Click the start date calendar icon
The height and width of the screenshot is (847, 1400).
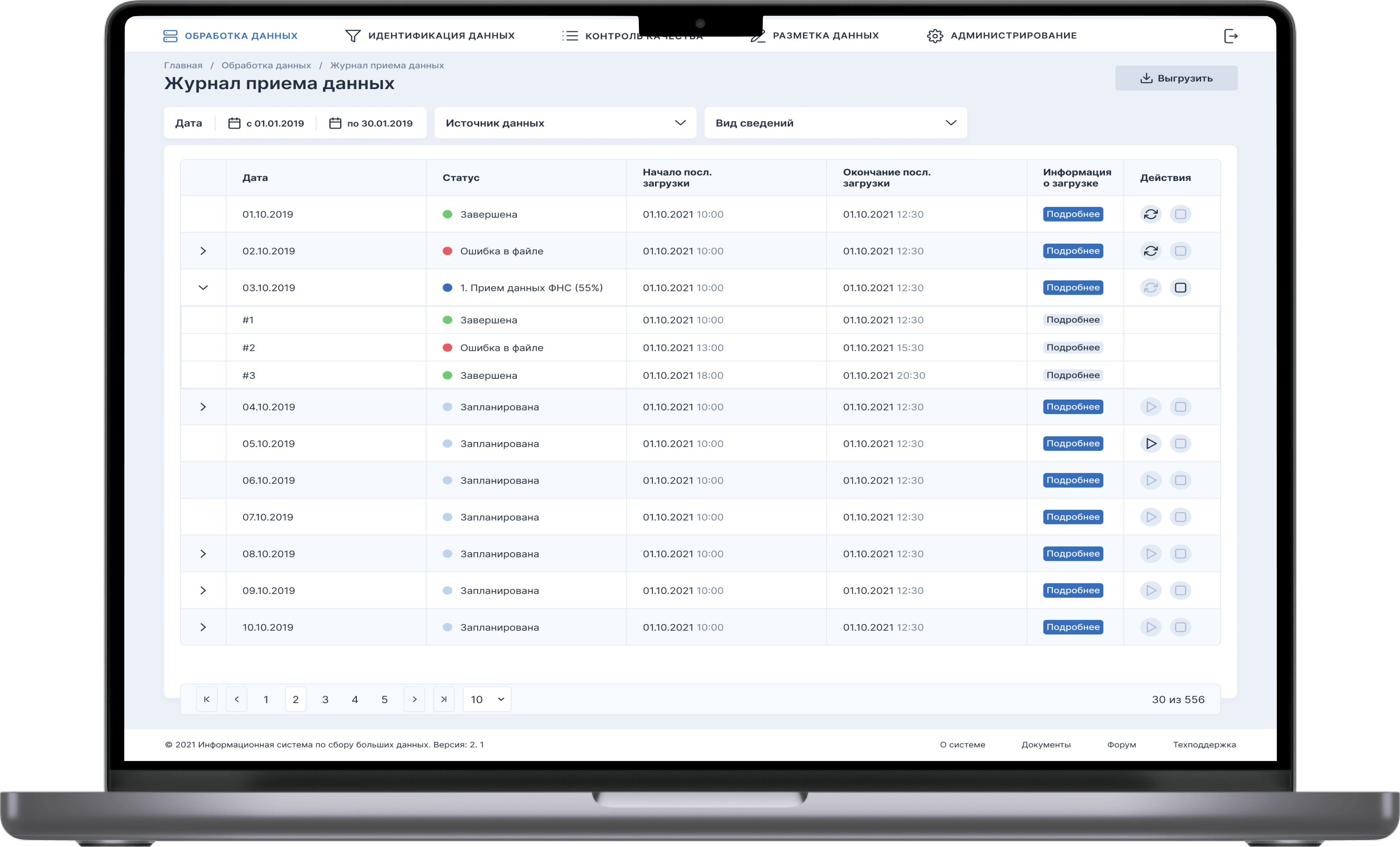(234, 123)
